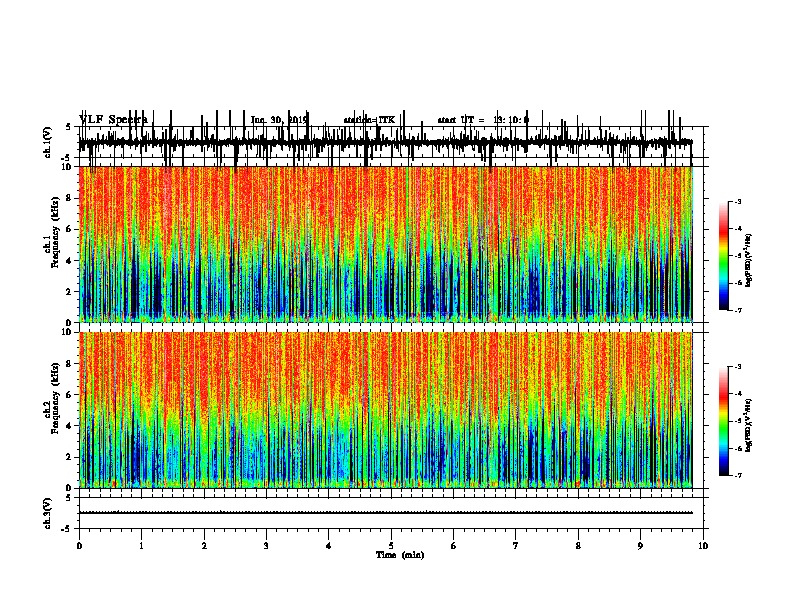Click the "start UT = 13:10" header text
Image resolution: width=792 pixels, height=612 pixels.
click(483, 120)
